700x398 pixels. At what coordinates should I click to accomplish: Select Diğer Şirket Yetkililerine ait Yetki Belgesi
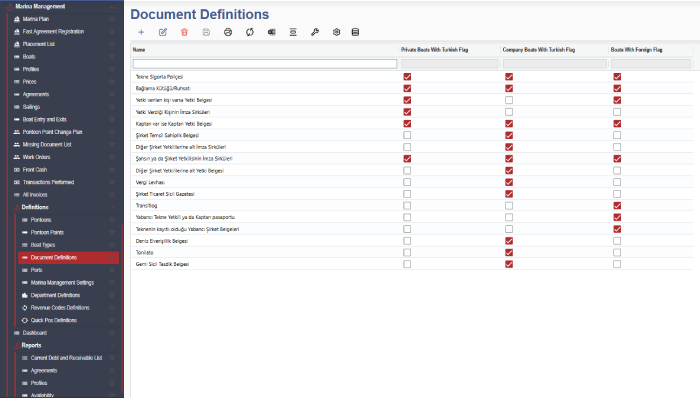[179, 170]
